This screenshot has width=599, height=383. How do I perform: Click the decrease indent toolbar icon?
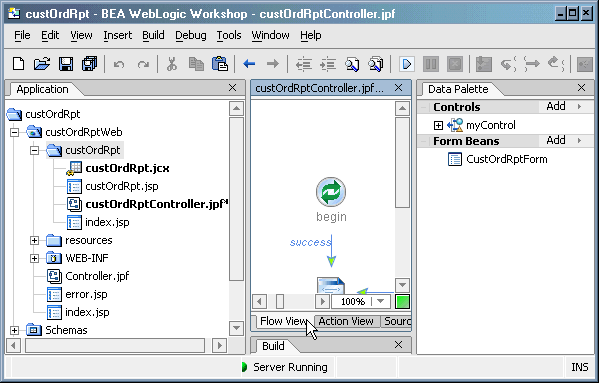point(304,64)
